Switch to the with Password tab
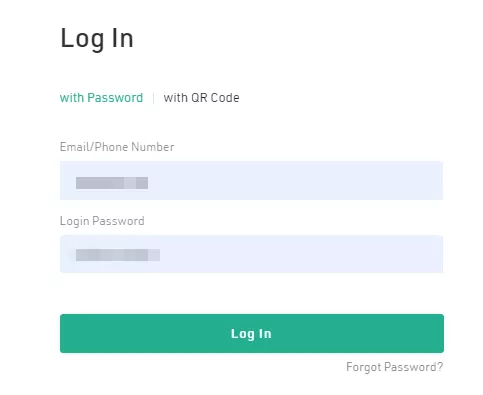 tap(101, 98)
